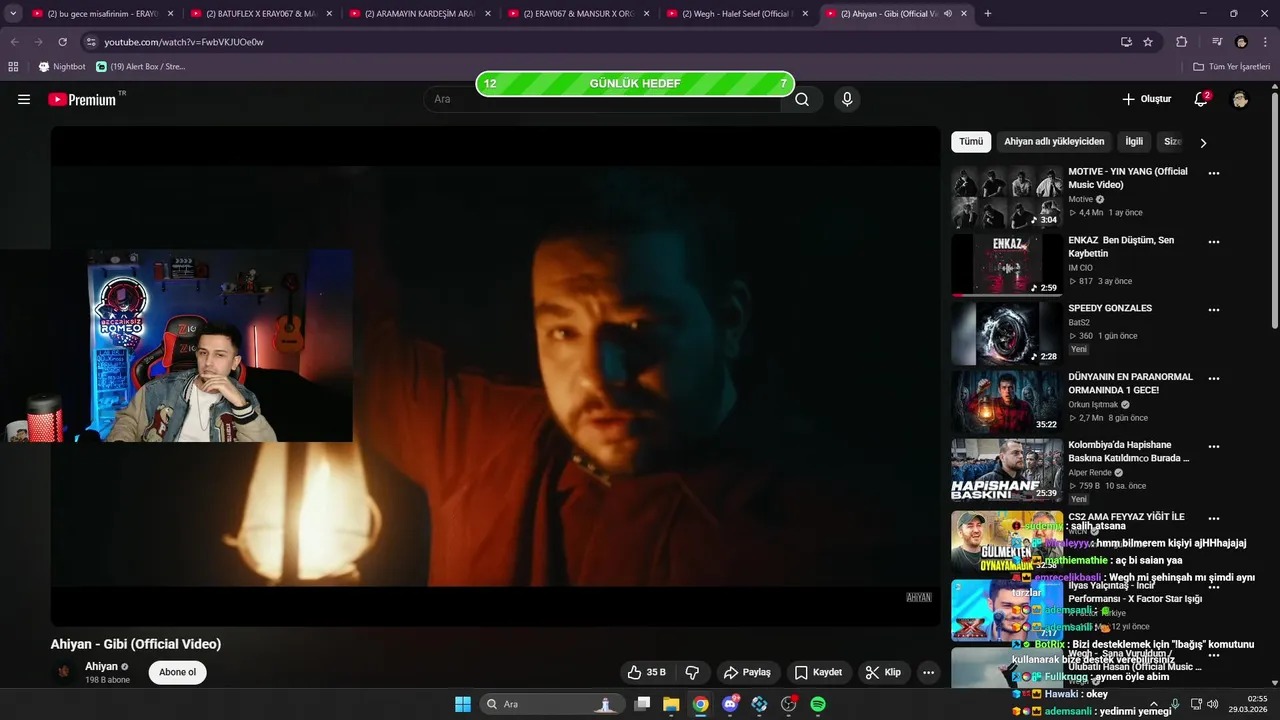Viewport: 1280px width, 720px height.
Task: Create a clip with Klip button
Action: pyautogui.click(x=883, y=672)
